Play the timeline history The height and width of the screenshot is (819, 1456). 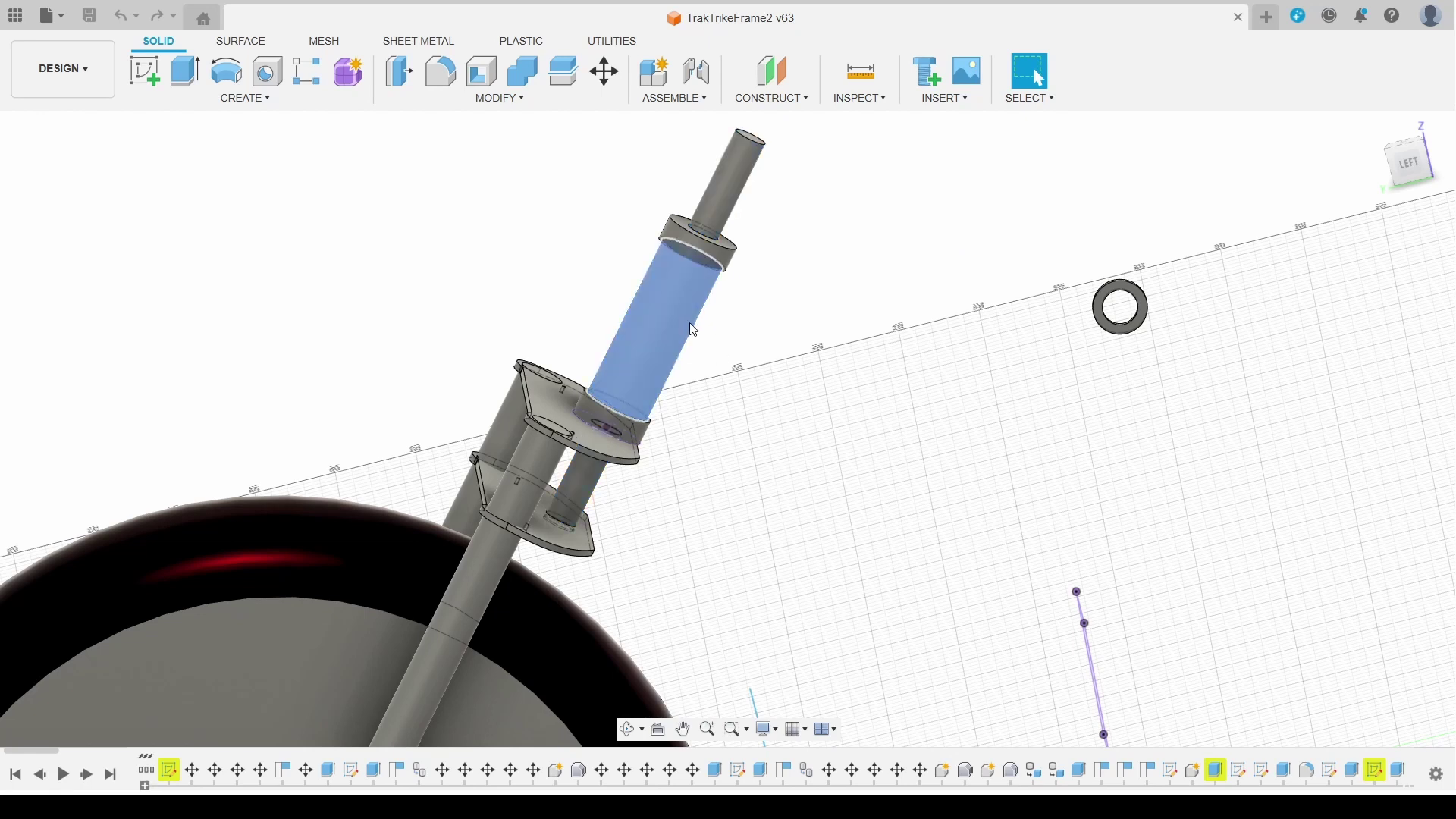pyautogui.click(x=63, y=774)
